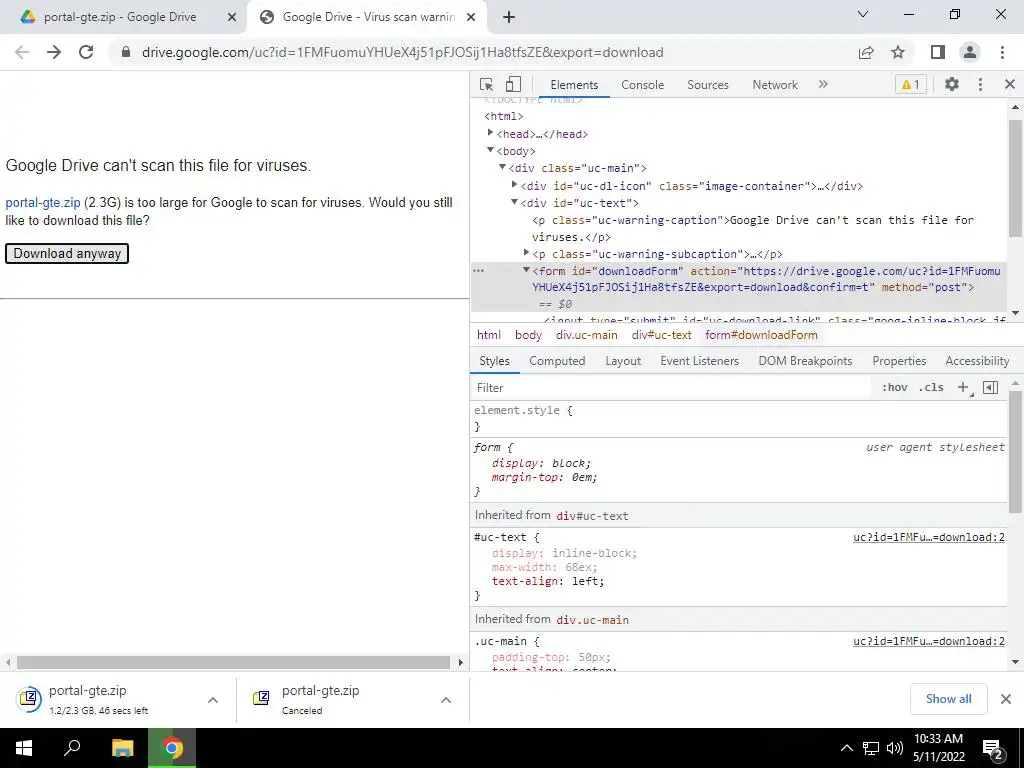1024x768 pixels.
Task: Click the address bar URL
Action: (402, 52)
